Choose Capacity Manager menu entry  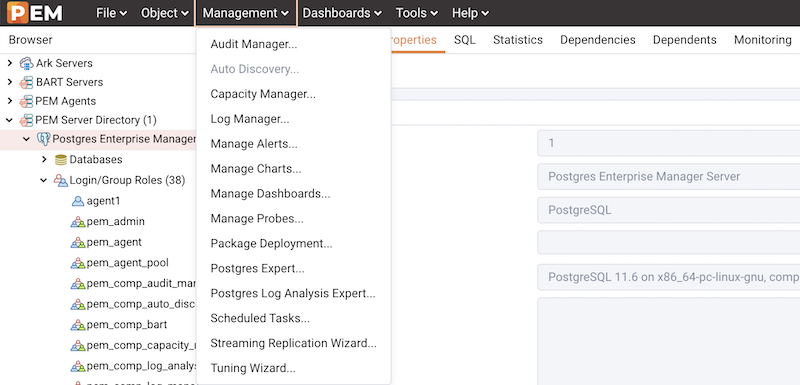point(293,94)
